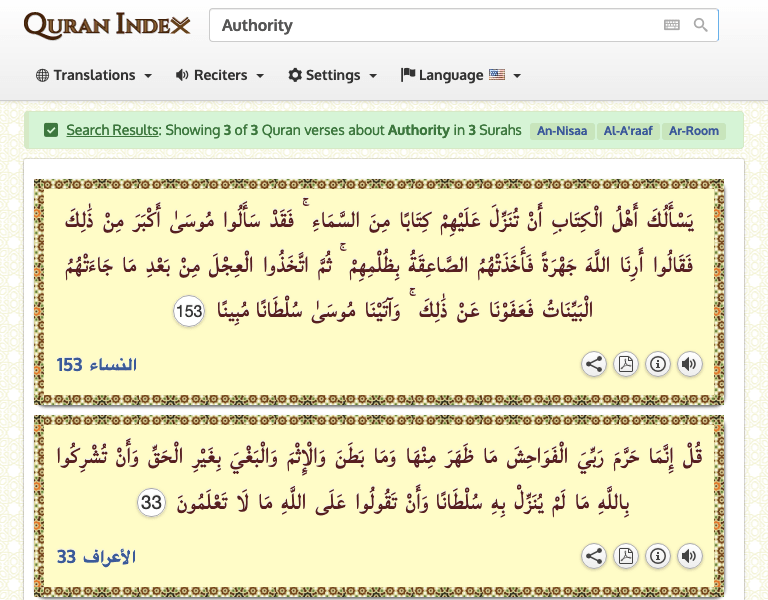Click the search magnifier icon
The width and height of the screenshot is (768, 600).
point(701,25)
